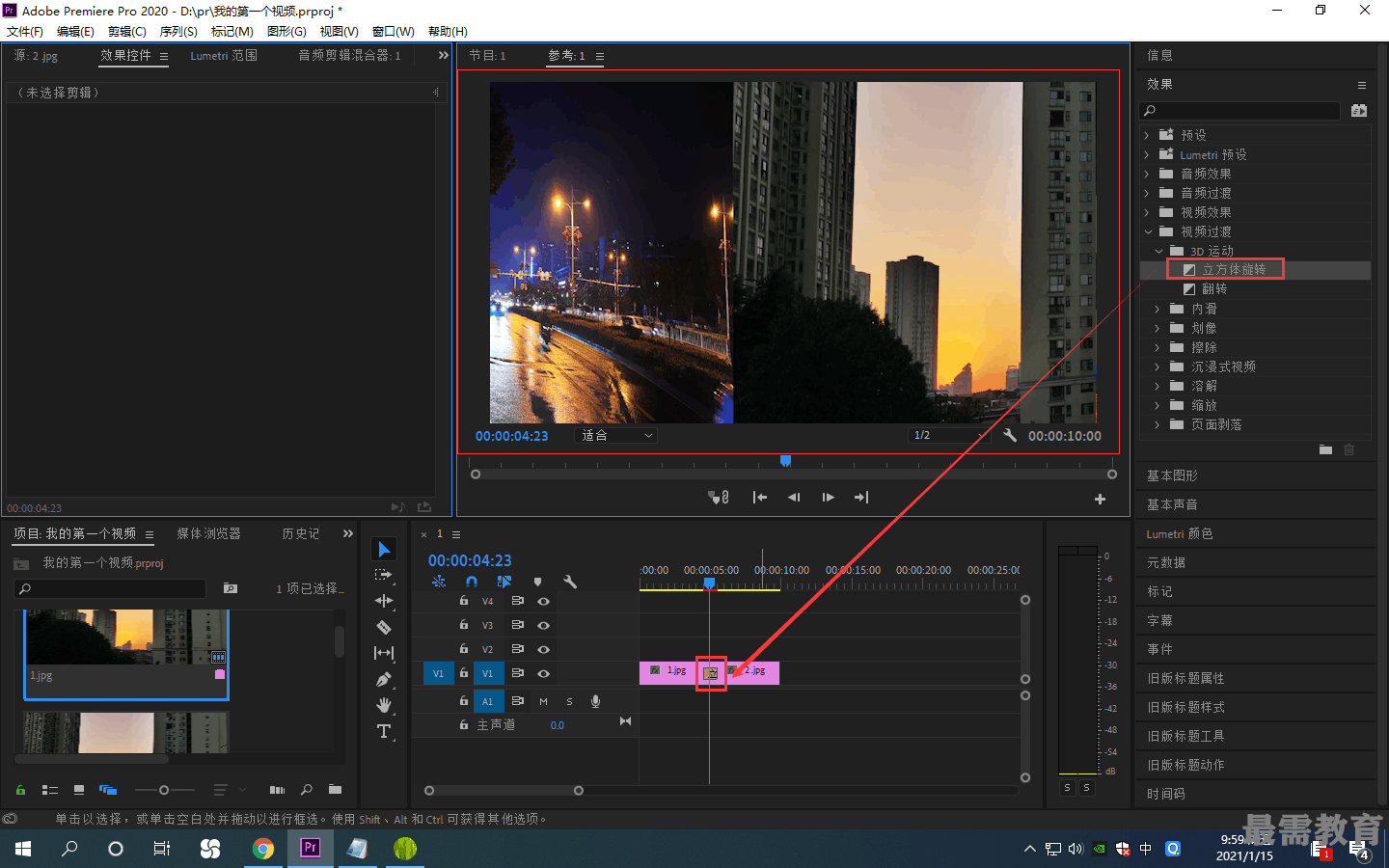Add a marker in the timeline header
This screenshot has height=868, width=1389.
pos(537,582)
